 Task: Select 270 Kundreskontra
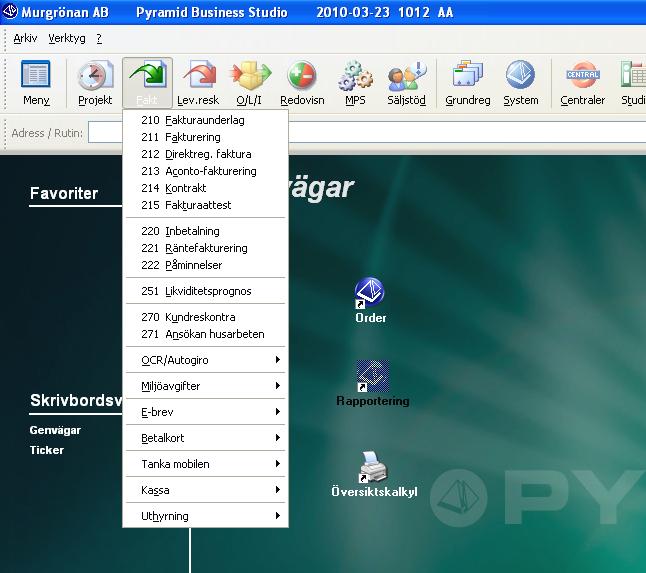205,317
